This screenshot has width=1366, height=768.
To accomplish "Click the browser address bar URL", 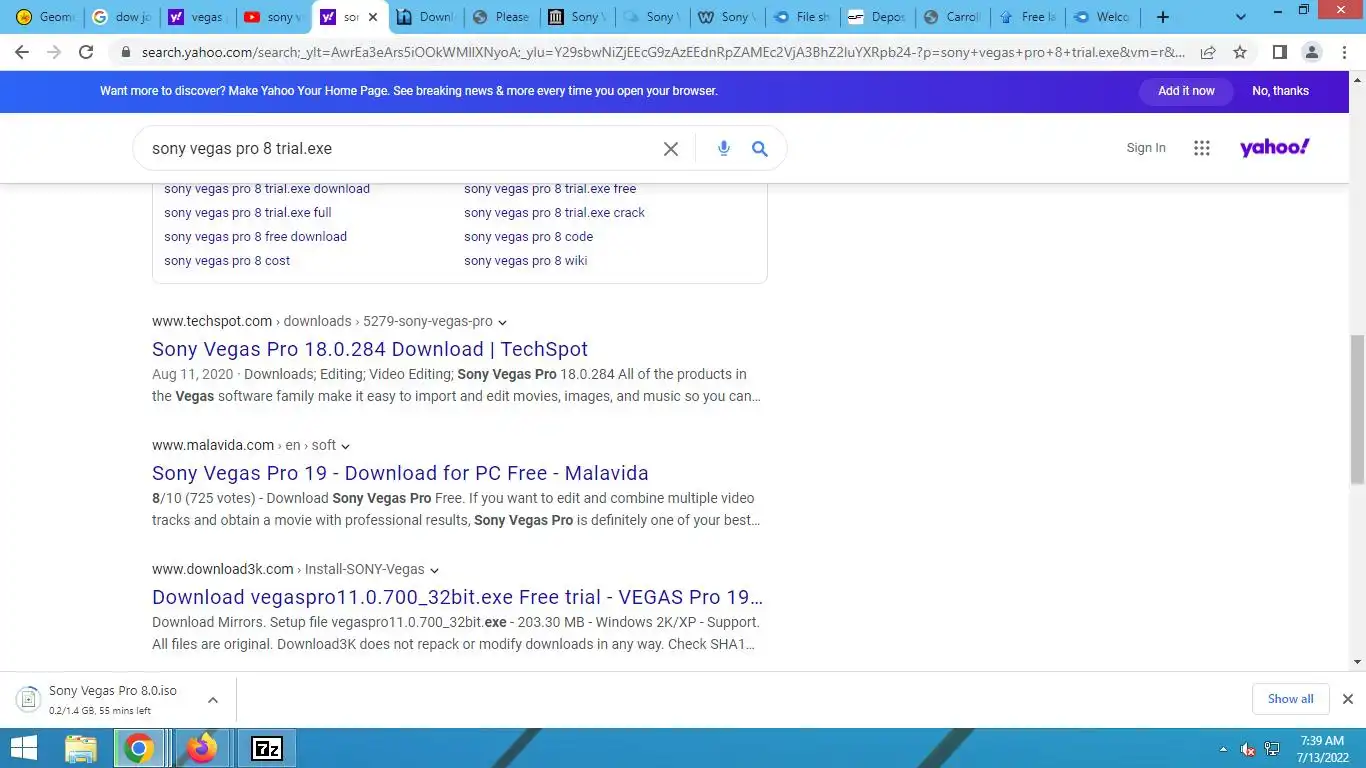I will tap(663, 52).
